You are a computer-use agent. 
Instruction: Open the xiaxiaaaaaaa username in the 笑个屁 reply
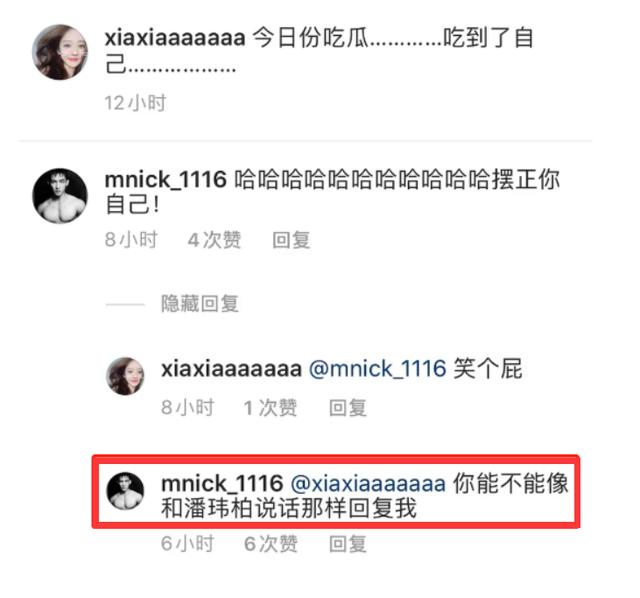[x=231, y=369]
